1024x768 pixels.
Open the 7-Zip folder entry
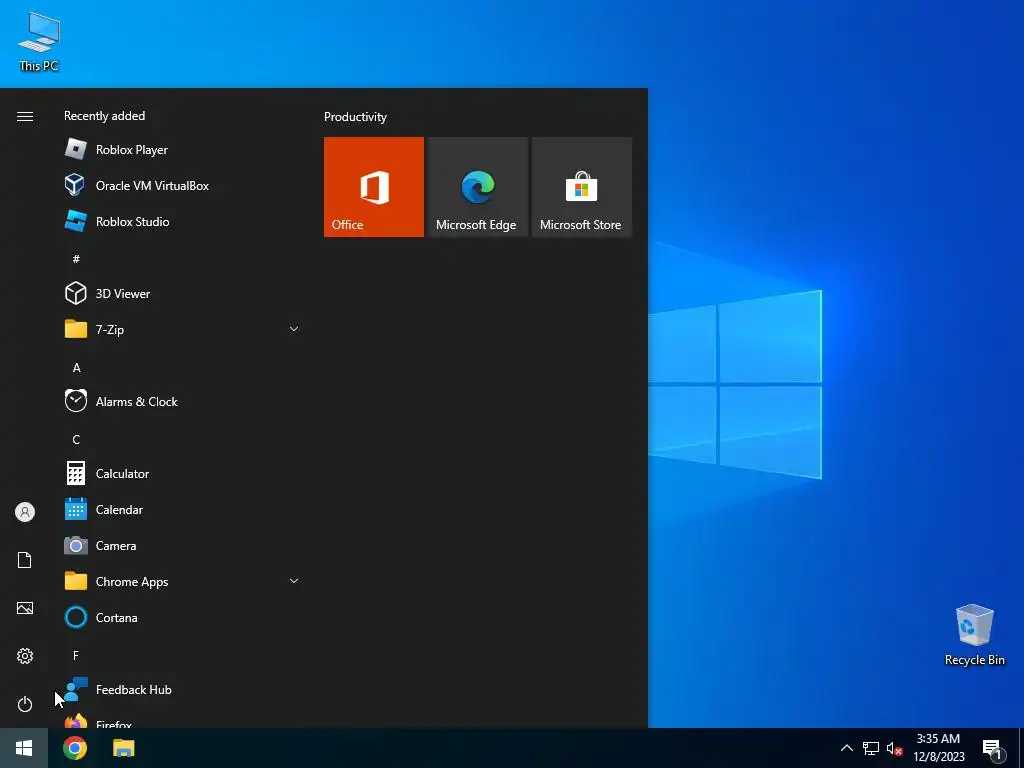tap(182, 329)
